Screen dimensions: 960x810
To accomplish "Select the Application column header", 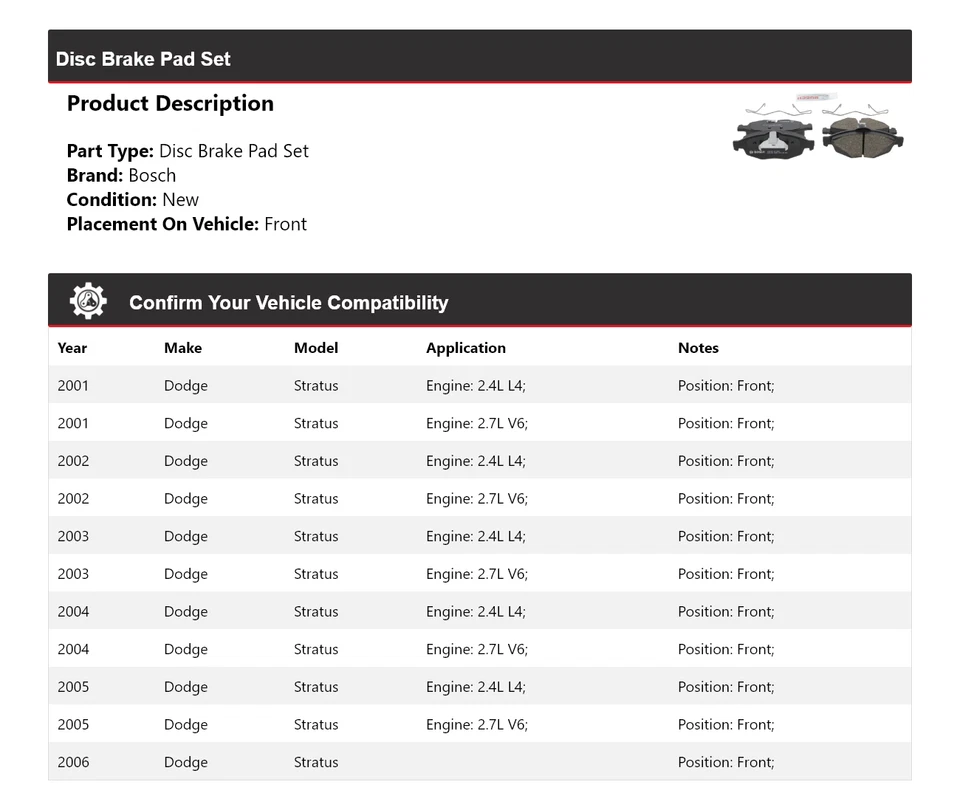I will [x=466, y=348].
